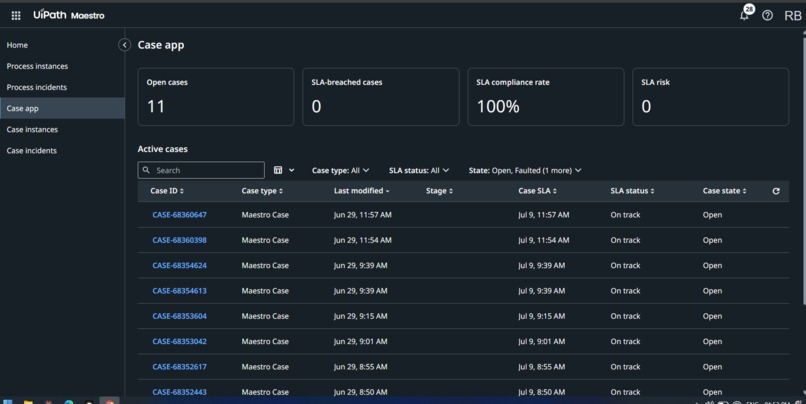Click 'Jul 9, 9:01 AM' Case SLA cell
This screenshot has width=806, height=404.
(x=541, y=341)
